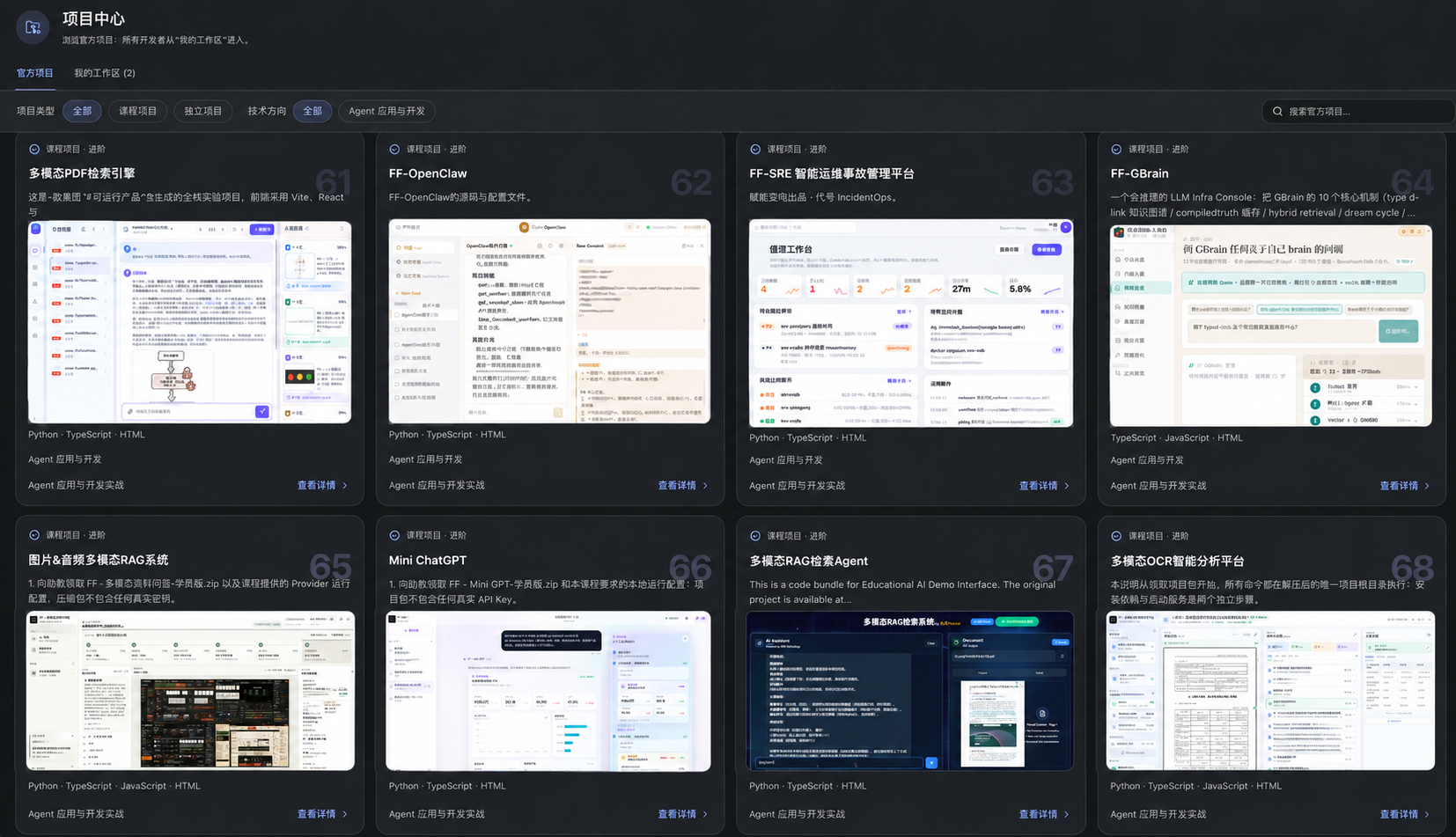
Task: Click the FF-SRE preview thumbnail
Action: click(911, 323)
